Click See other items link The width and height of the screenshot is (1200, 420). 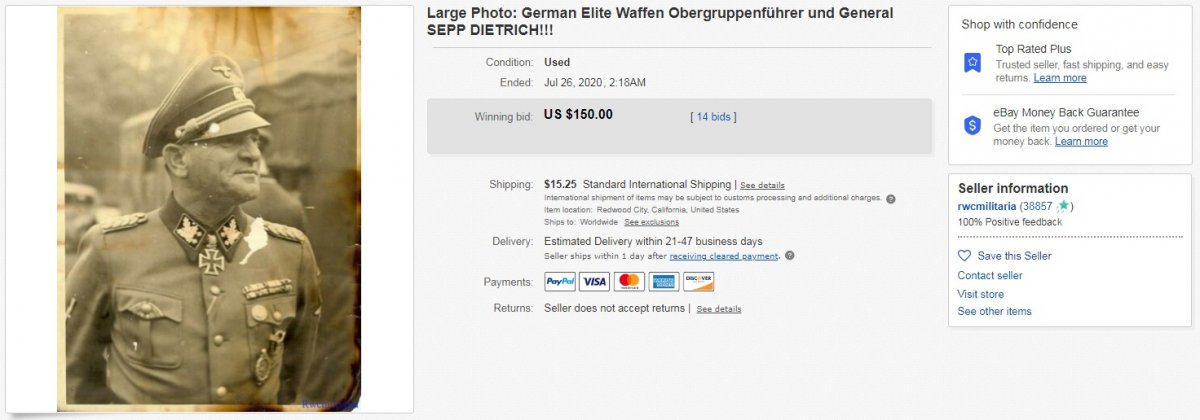[x=994, y=312]
